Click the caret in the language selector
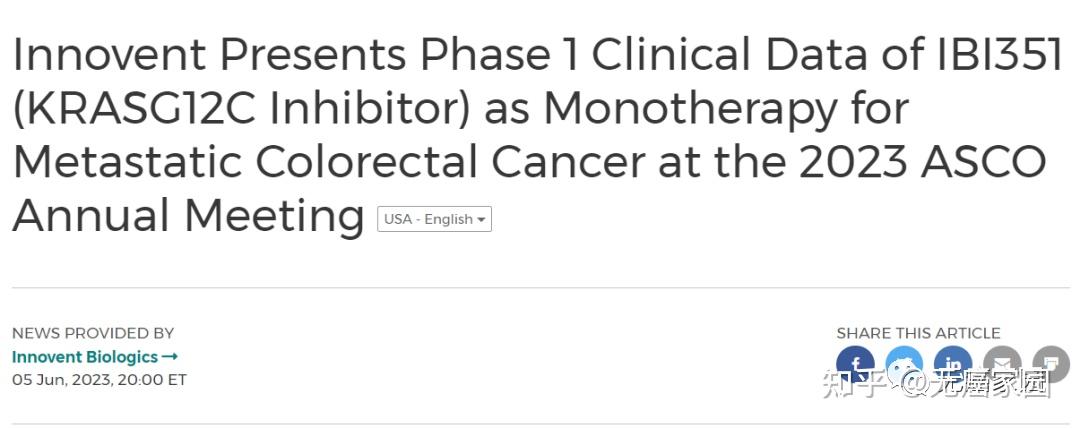The image size is (1080, 428). [481, 220]
